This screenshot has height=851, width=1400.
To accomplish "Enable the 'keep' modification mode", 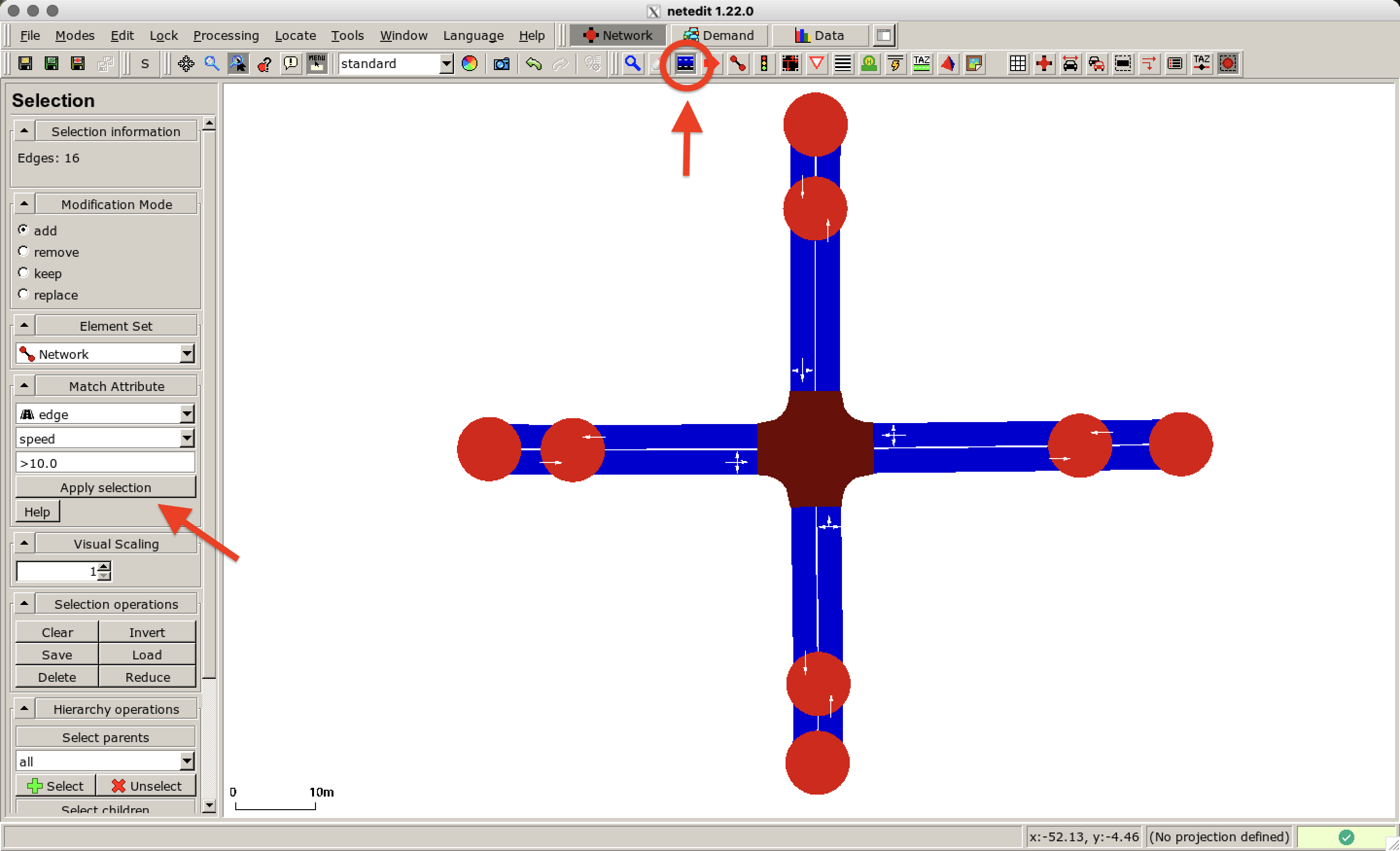I will pyautogui.click(x=23, y=273).
